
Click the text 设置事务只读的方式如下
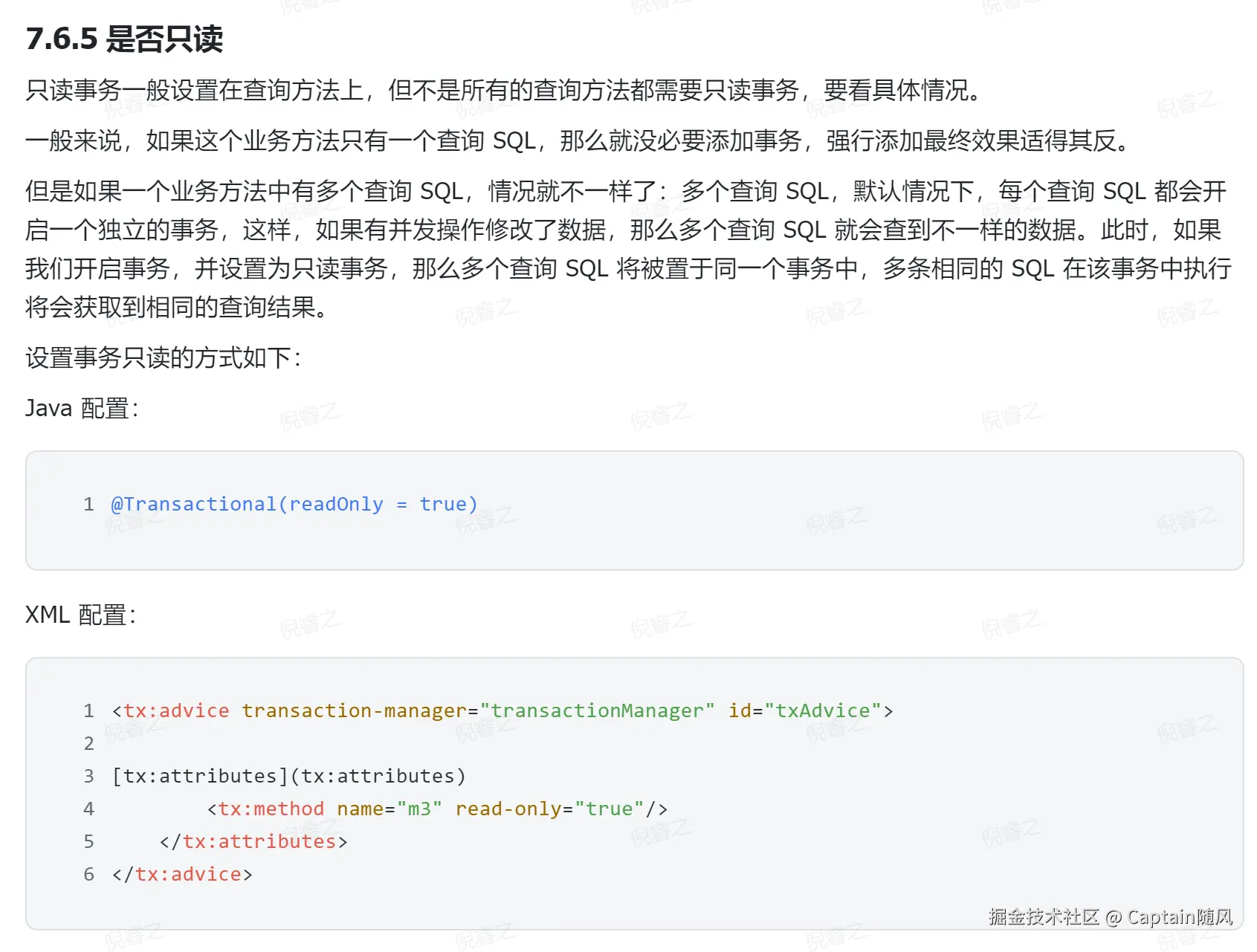point(163,357)
